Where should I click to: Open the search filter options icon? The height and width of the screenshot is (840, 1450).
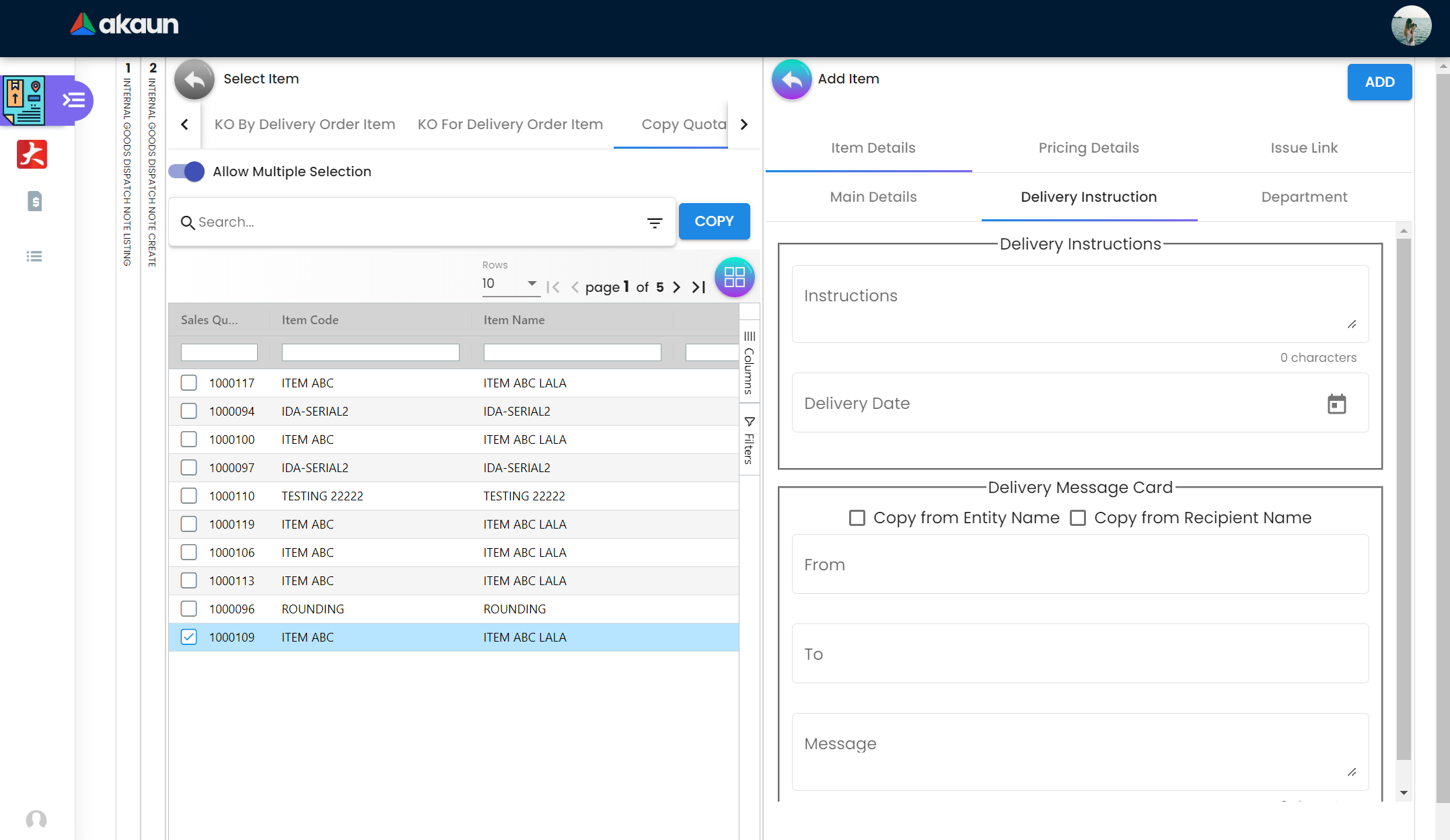point(655,223)
